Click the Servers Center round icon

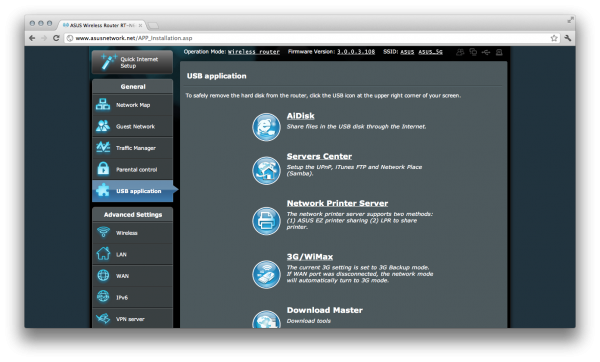pyautogui.click(x=266, y=171)
